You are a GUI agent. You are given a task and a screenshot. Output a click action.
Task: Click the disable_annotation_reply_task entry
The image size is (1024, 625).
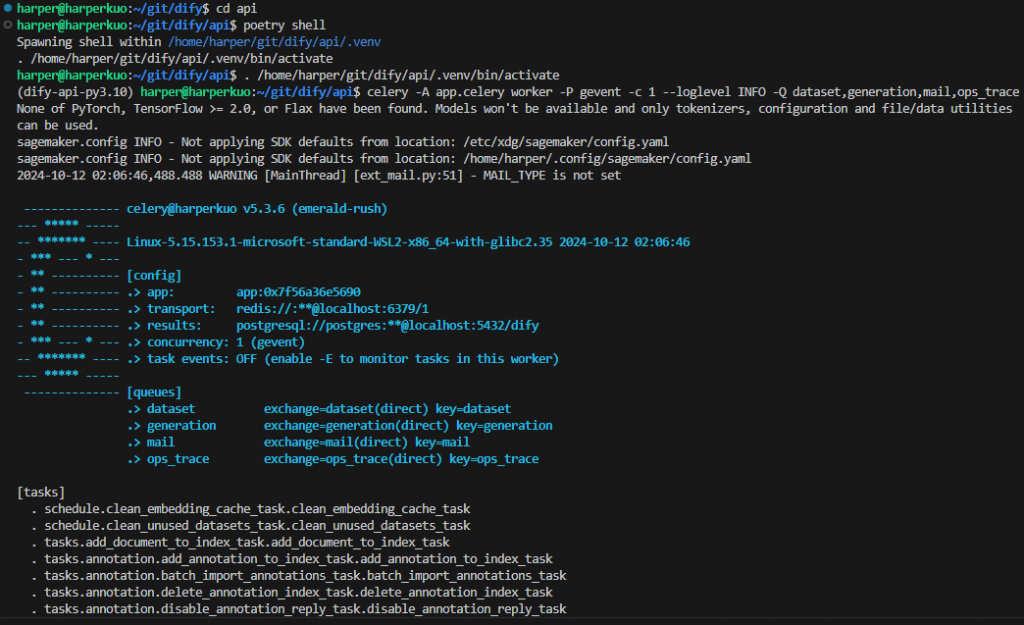[x=305, y=609]
